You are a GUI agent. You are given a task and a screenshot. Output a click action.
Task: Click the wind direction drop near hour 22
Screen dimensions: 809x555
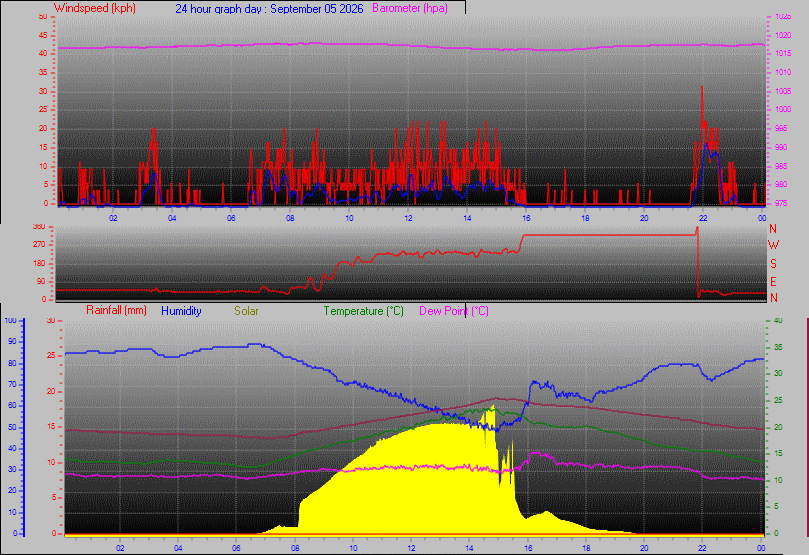pyautogui.click(x=698, y=263)
